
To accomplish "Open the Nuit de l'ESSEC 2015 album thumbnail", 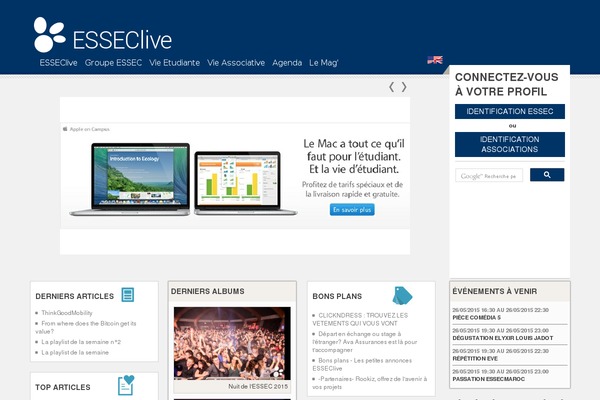I will pos(232,343).
